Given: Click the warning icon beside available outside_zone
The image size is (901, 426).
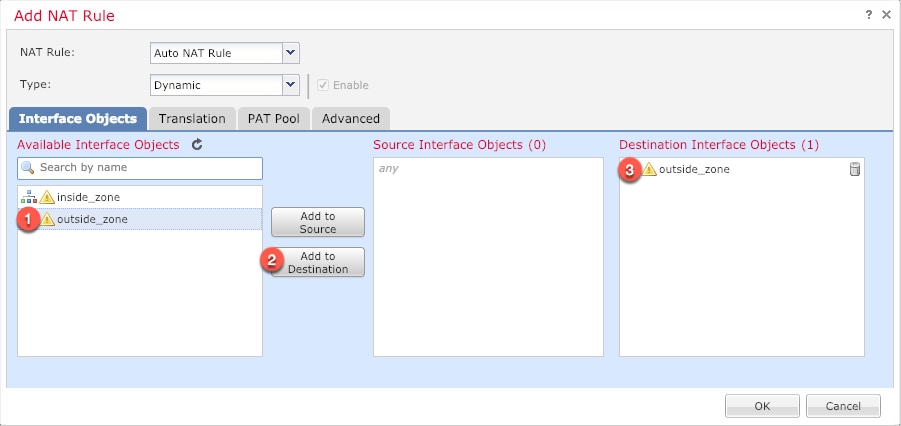Looking at the screenshot, I should coord(47,219).
